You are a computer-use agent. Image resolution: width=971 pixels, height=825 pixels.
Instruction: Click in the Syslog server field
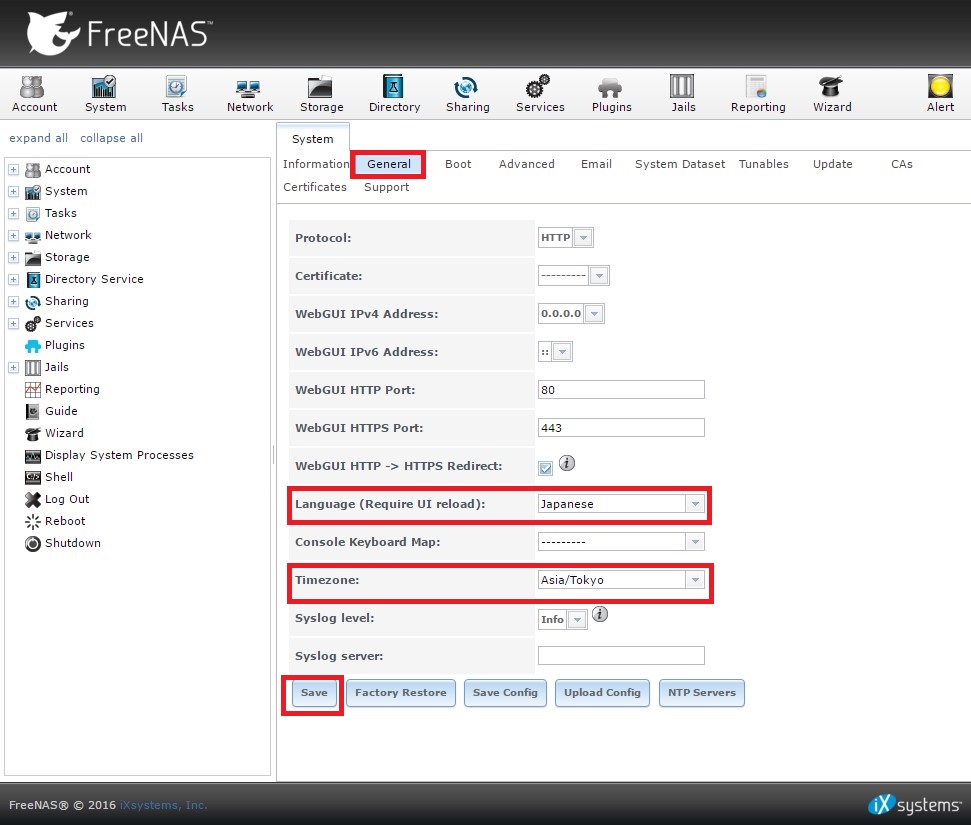pyautogui.click(x=621, y=655)
